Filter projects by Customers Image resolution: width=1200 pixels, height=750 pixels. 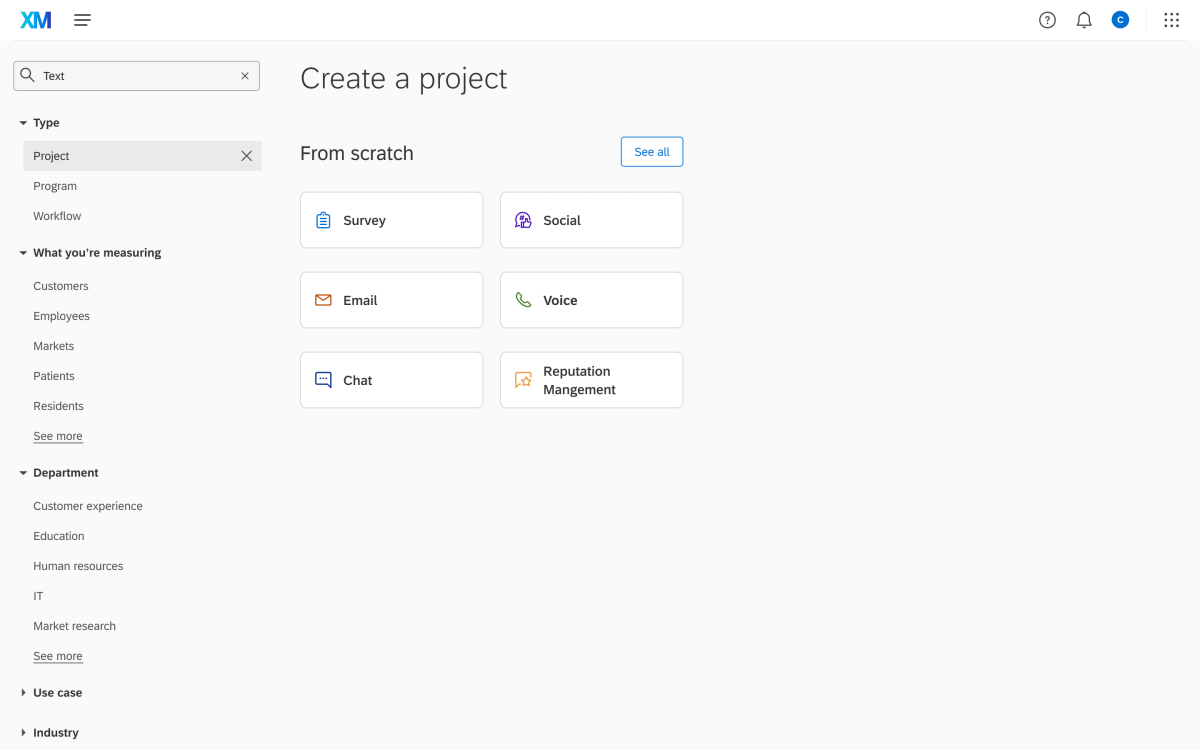60,285
